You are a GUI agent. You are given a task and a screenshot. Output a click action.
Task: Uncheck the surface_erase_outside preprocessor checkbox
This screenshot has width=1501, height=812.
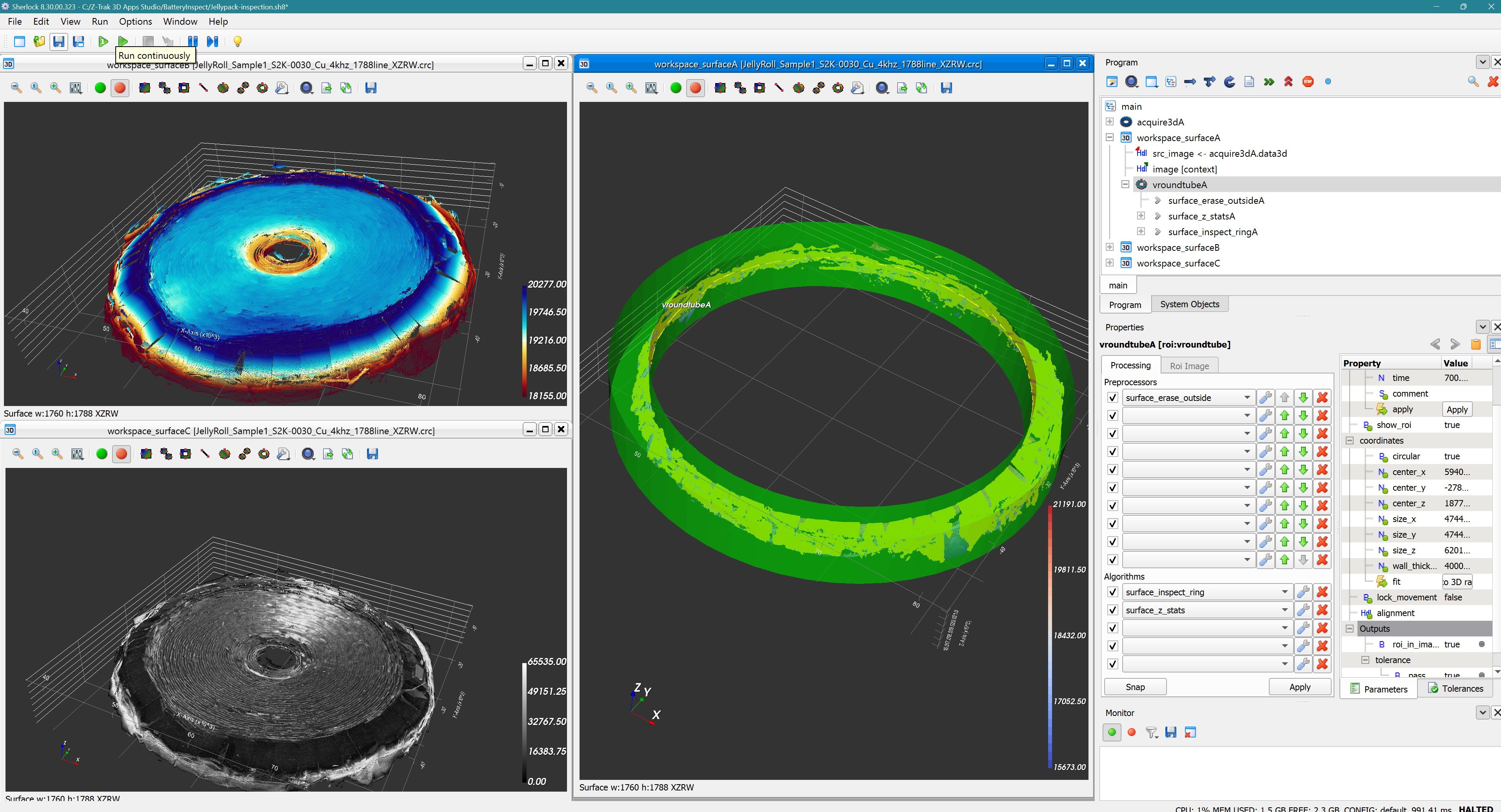1112,398
